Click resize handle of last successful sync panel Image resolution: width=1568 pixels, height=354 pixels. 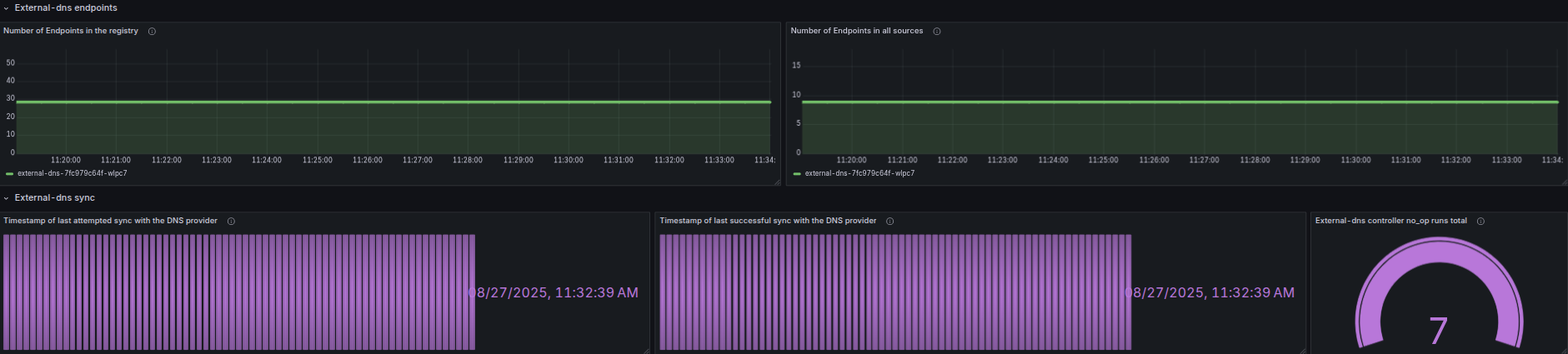(1302, 350)
